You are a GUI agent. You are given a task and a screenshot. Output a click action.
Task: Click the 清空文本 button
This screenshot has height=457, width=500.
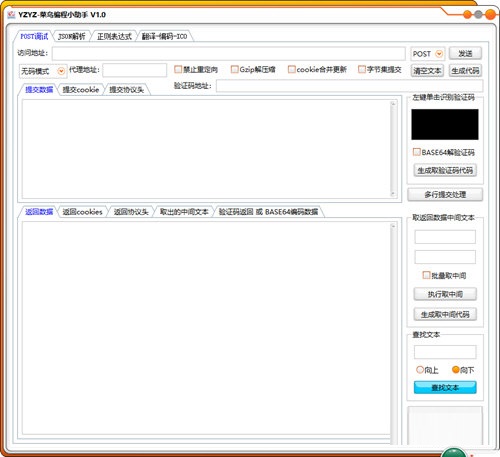pyautogui.click(x=427, y=71)
